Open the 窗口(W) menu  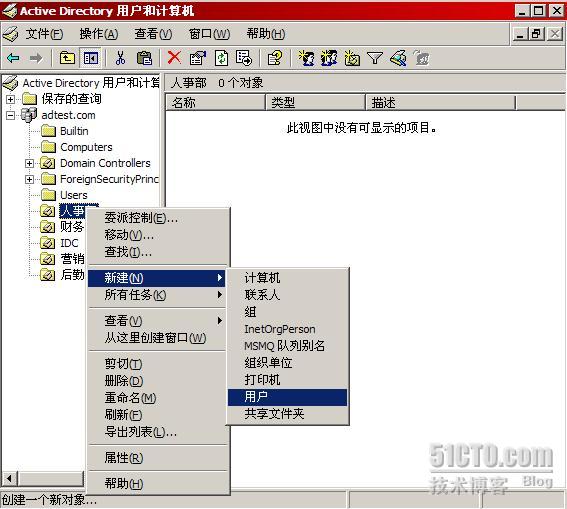(209, 34)
